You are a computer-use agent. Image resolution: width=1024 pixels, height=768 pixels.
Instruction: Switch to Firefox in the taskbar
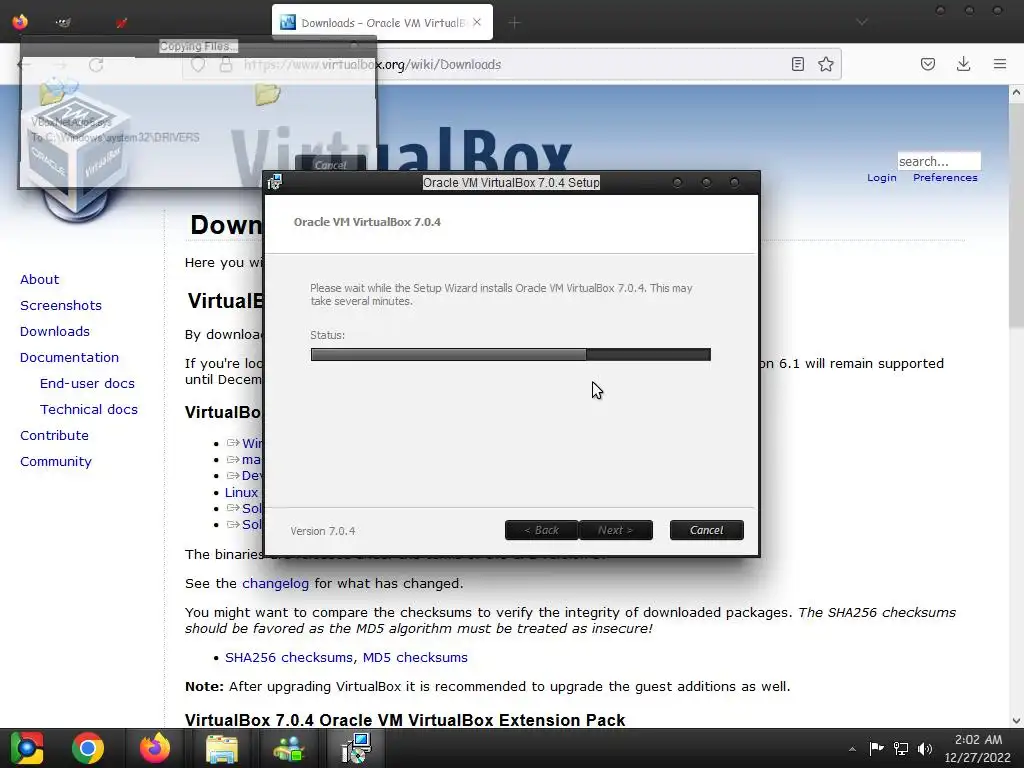[155, 748]
